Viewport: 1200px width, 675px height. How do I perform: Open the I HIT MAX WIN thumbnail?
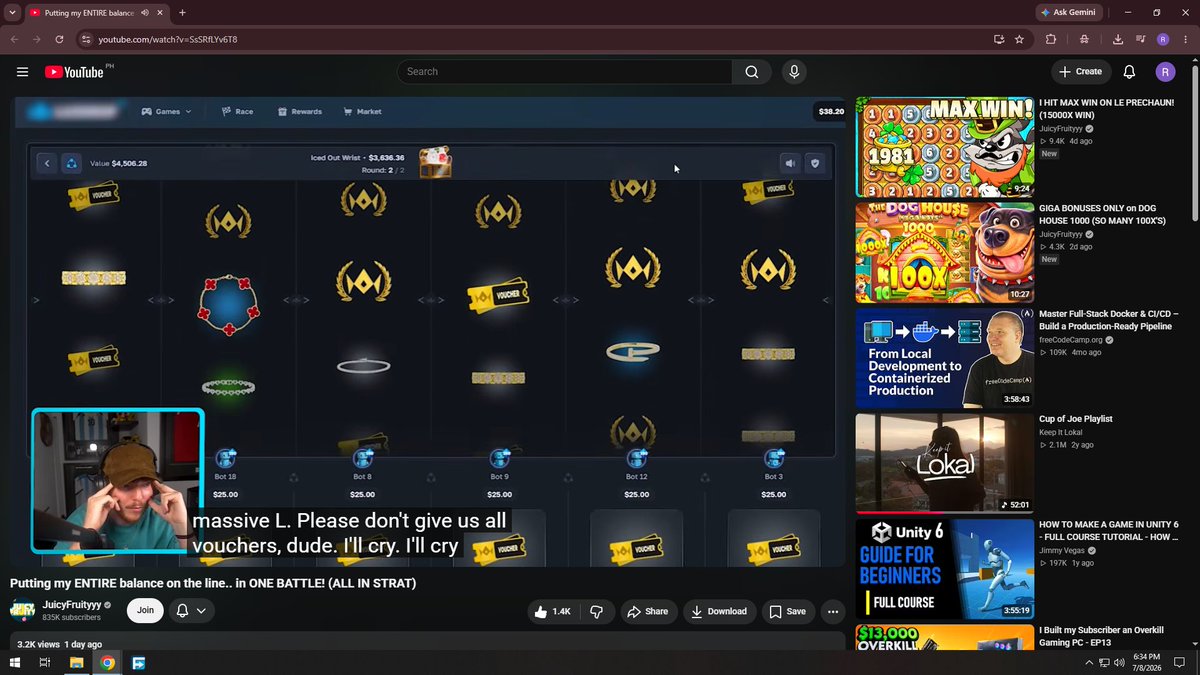click(945, 147)
